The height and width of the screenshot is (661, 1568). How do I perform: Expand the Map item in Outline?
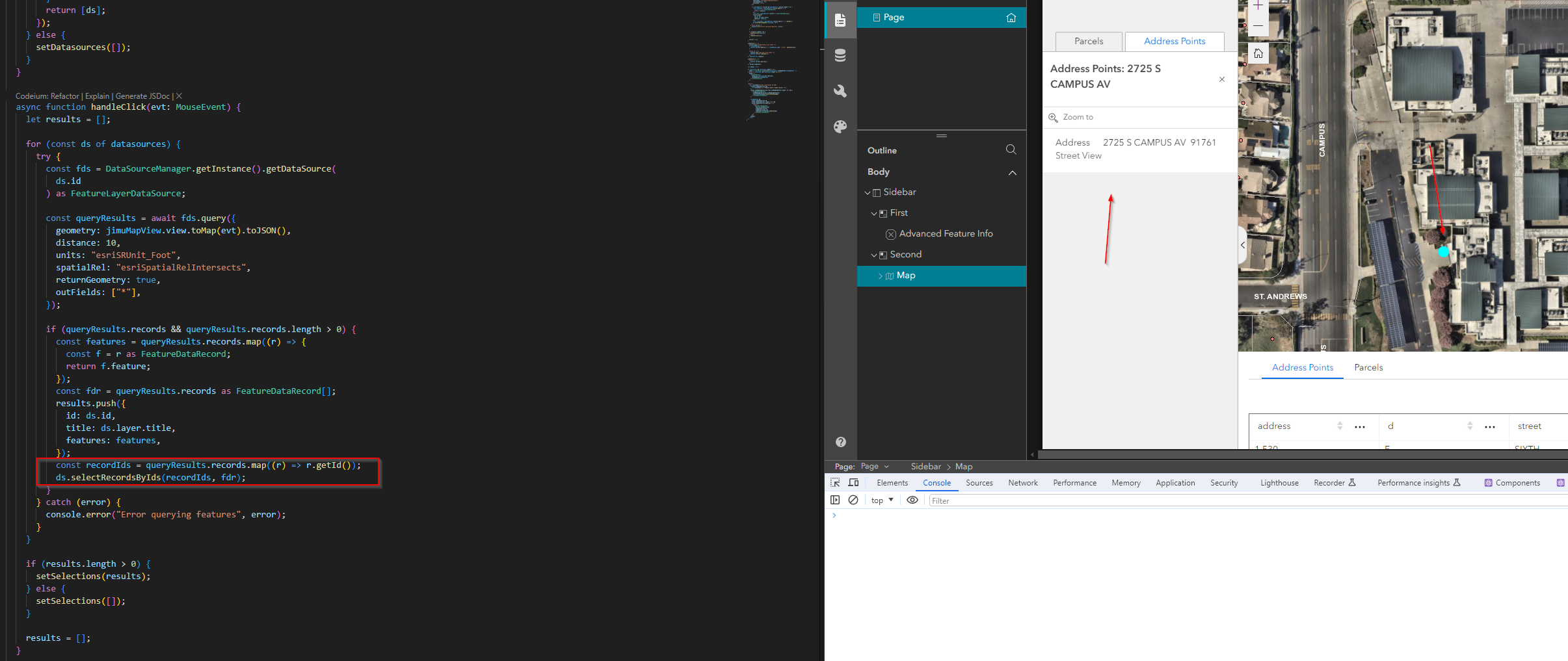879,276
